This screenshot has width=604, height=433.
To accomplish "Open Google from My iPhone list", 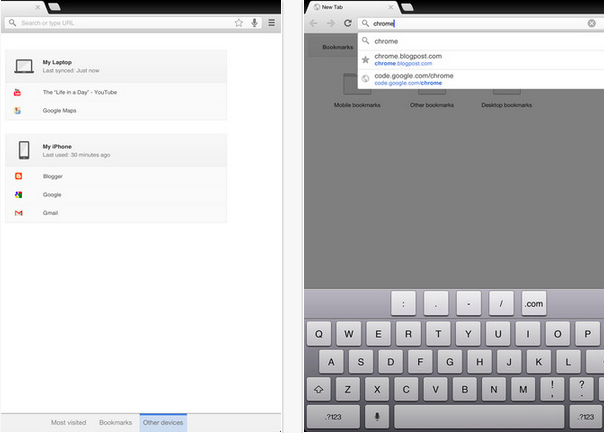I will point(116,195).
